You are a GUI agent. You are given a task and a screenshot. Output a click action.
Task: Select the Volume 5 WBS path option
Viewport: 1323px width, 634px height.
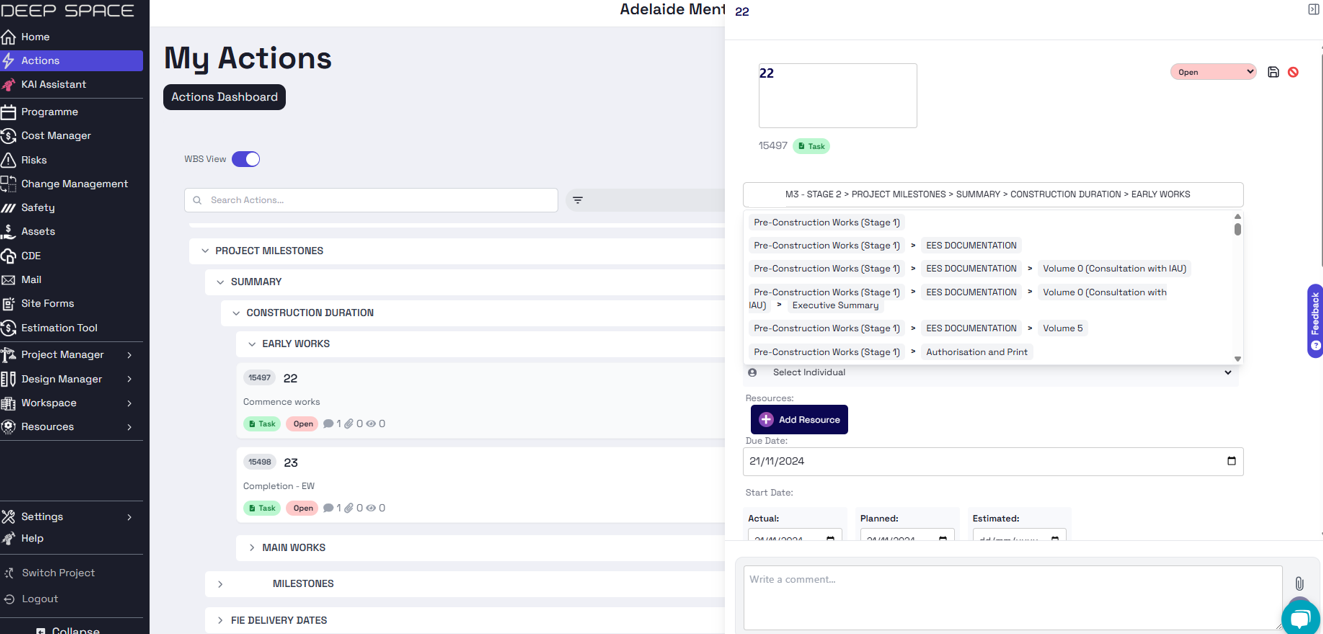1063,328
